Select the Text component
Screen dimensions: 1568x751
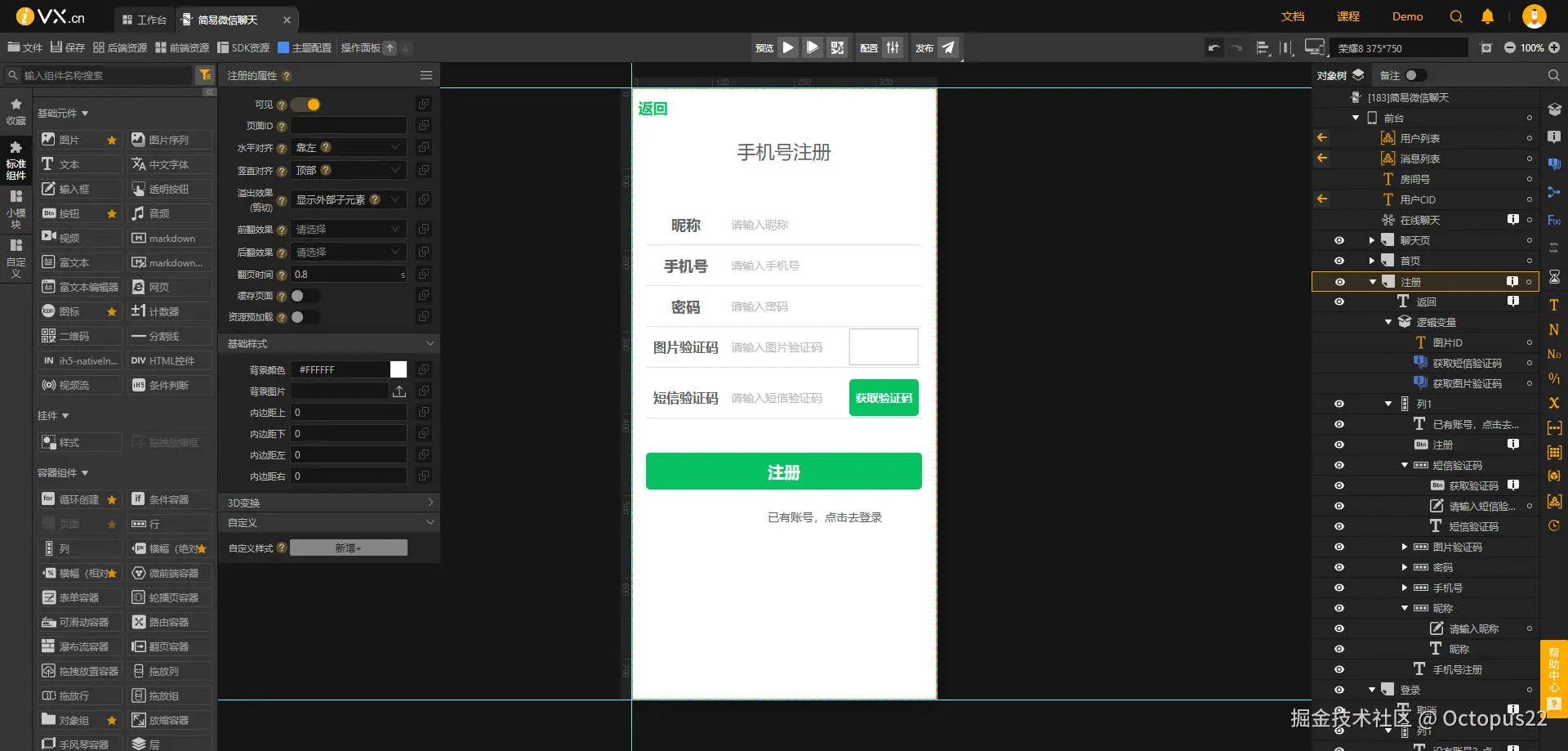80,164
